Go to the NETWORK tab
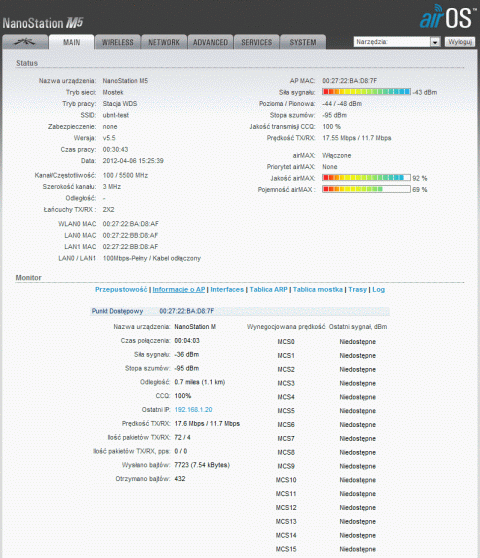This screenshot has width=480, height=558. tap(164, 42)
